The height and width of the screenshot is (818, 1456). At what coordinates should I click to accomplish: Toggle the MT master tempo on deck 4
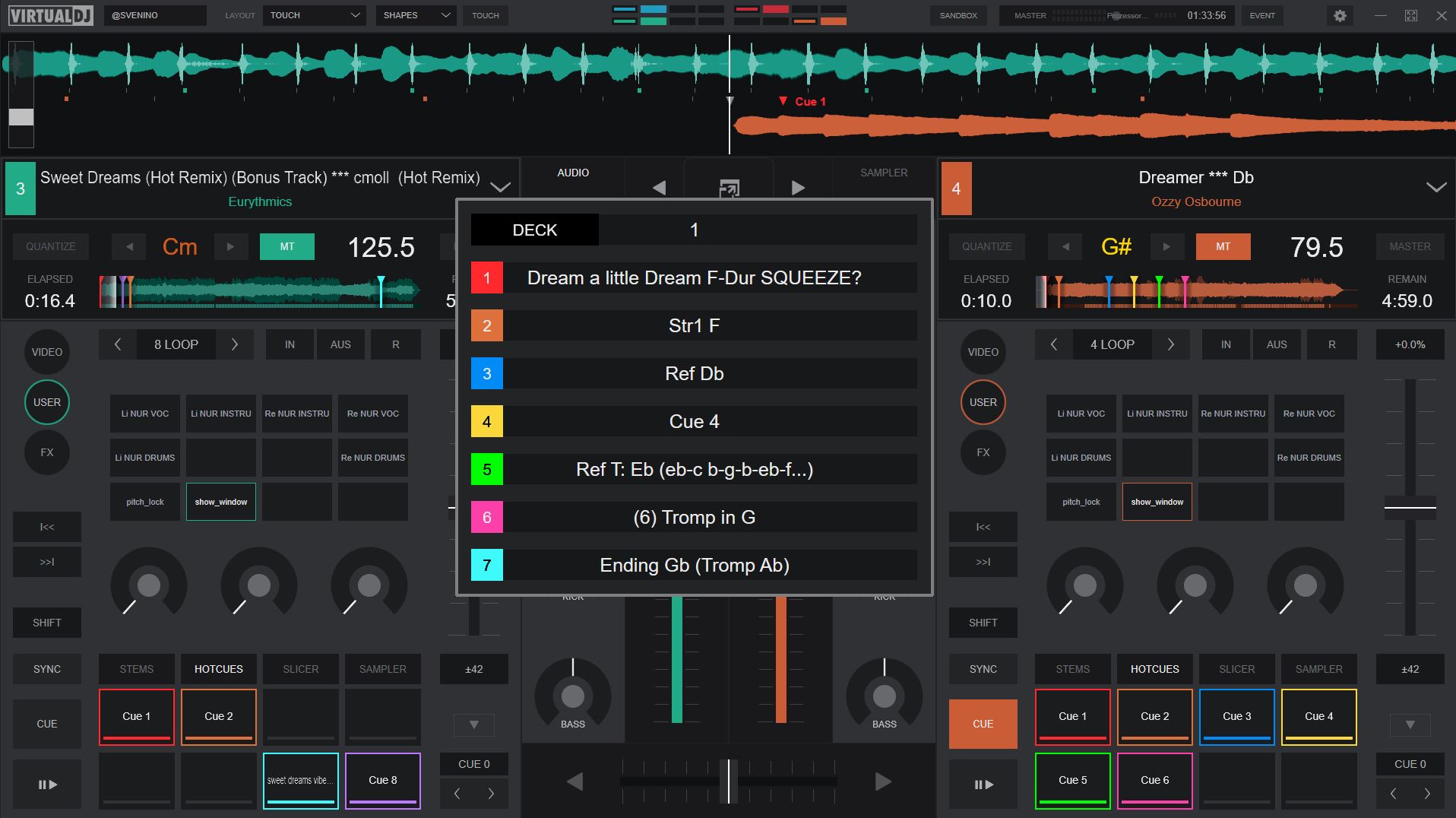click(x=1223, y=246)
